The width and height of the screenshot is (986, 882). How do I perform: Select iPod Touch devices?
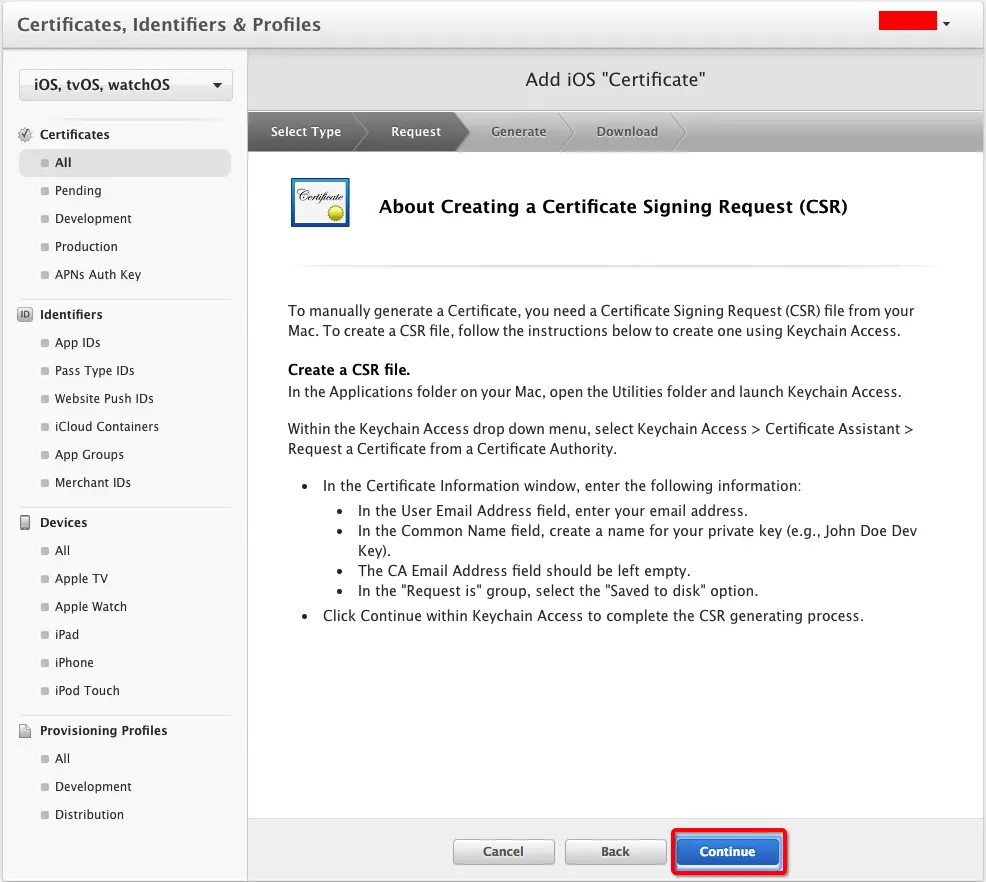87,691
